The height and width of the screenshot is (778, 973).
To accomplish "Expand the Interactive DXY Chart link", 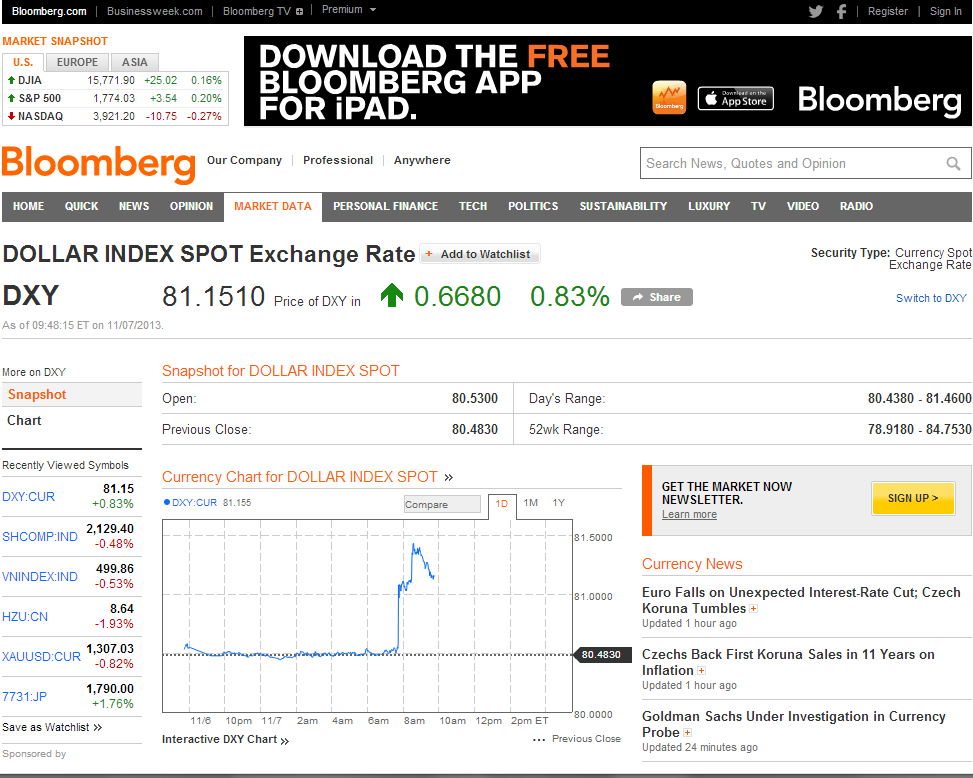I will pyautogui.click(x=285, y=741).
